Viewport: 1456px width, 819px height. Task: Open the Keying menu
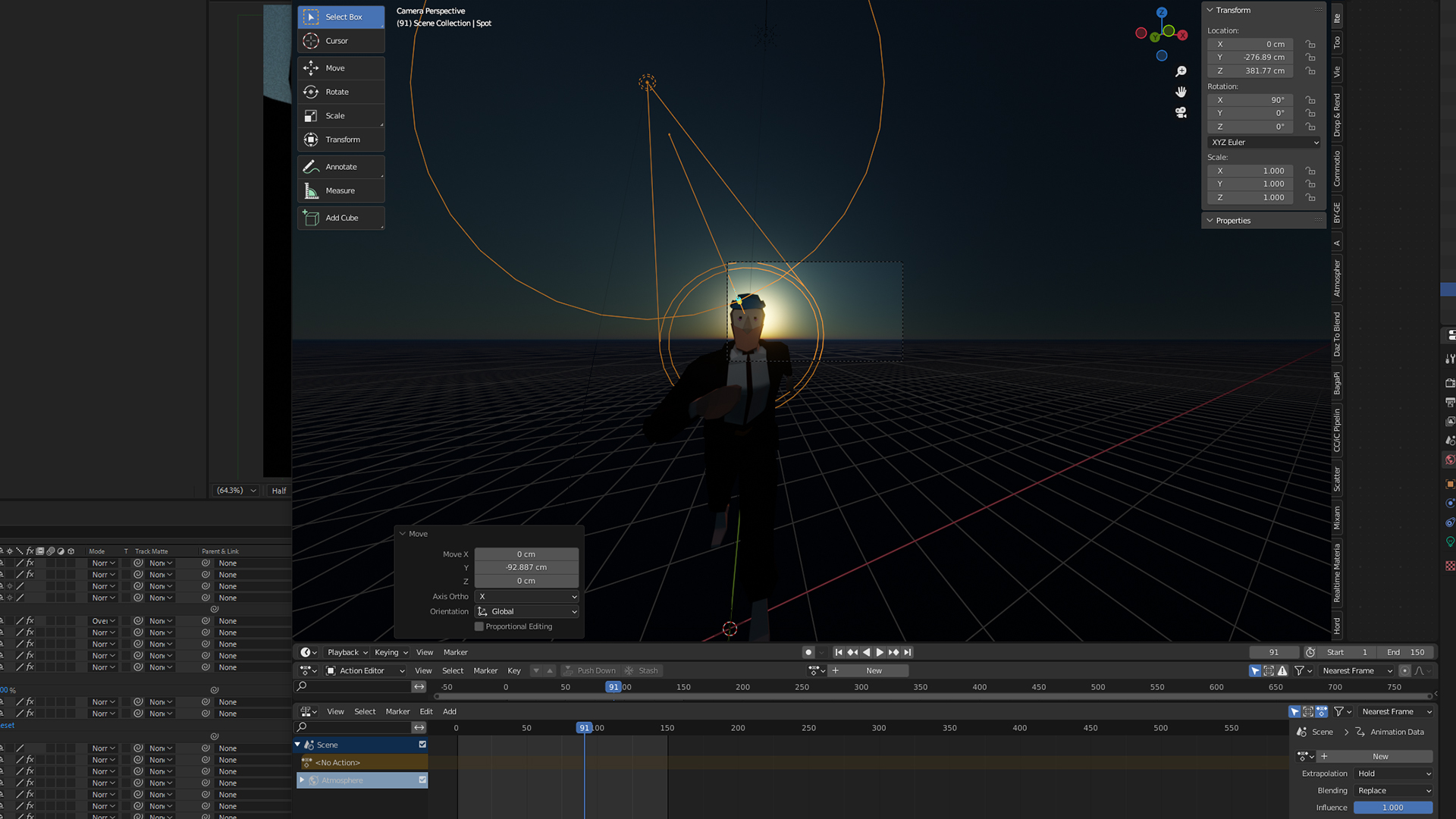[391, 652]
